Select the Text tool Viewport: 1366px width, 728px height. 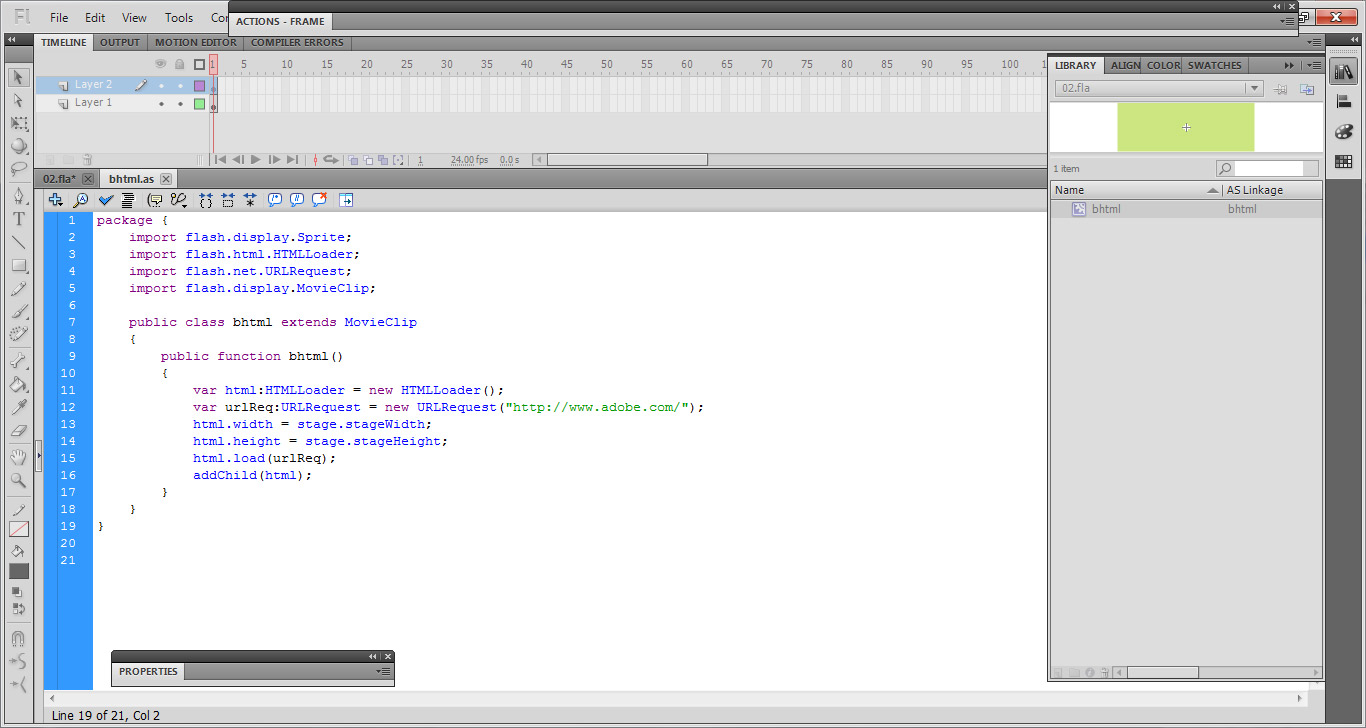tap(18, 219)
